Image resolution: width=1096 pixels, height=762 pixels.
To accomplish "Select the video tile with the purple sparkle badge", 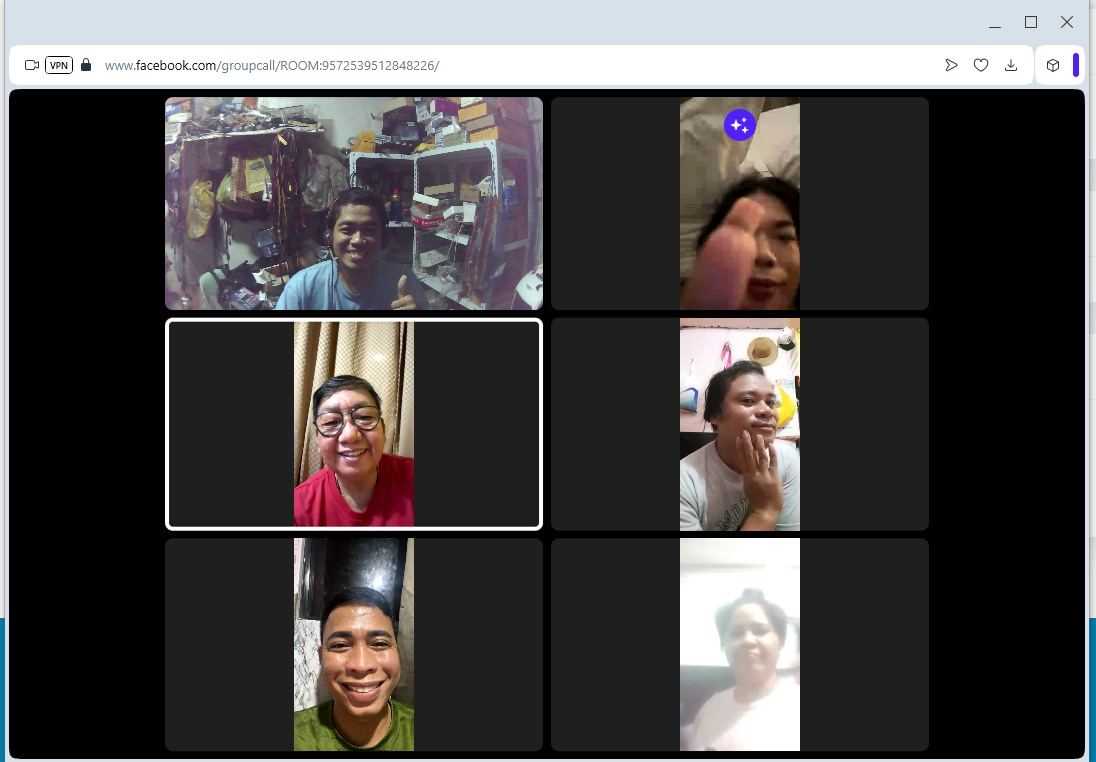I will pyautogui.click(x=740, y=203).
